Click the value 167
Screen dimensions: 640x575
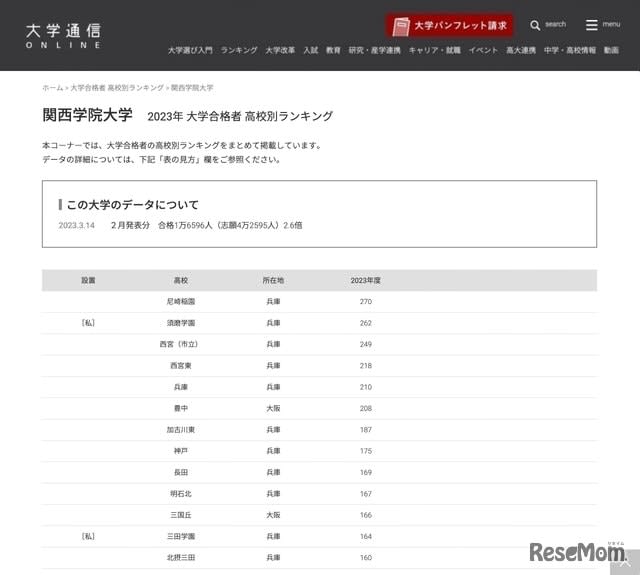[366, 494]
